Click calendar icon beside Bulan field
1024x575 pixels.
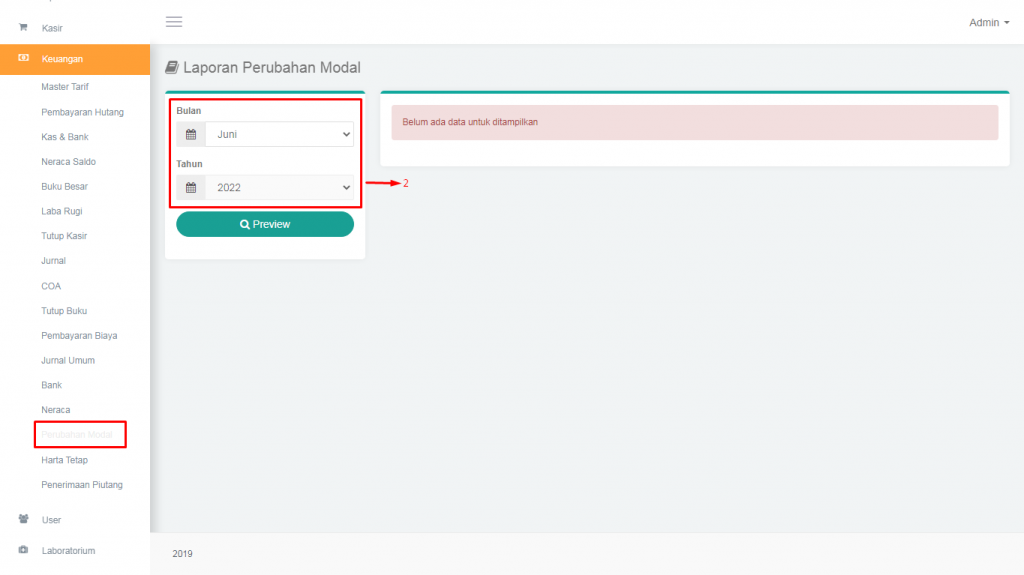coord(191,134)
